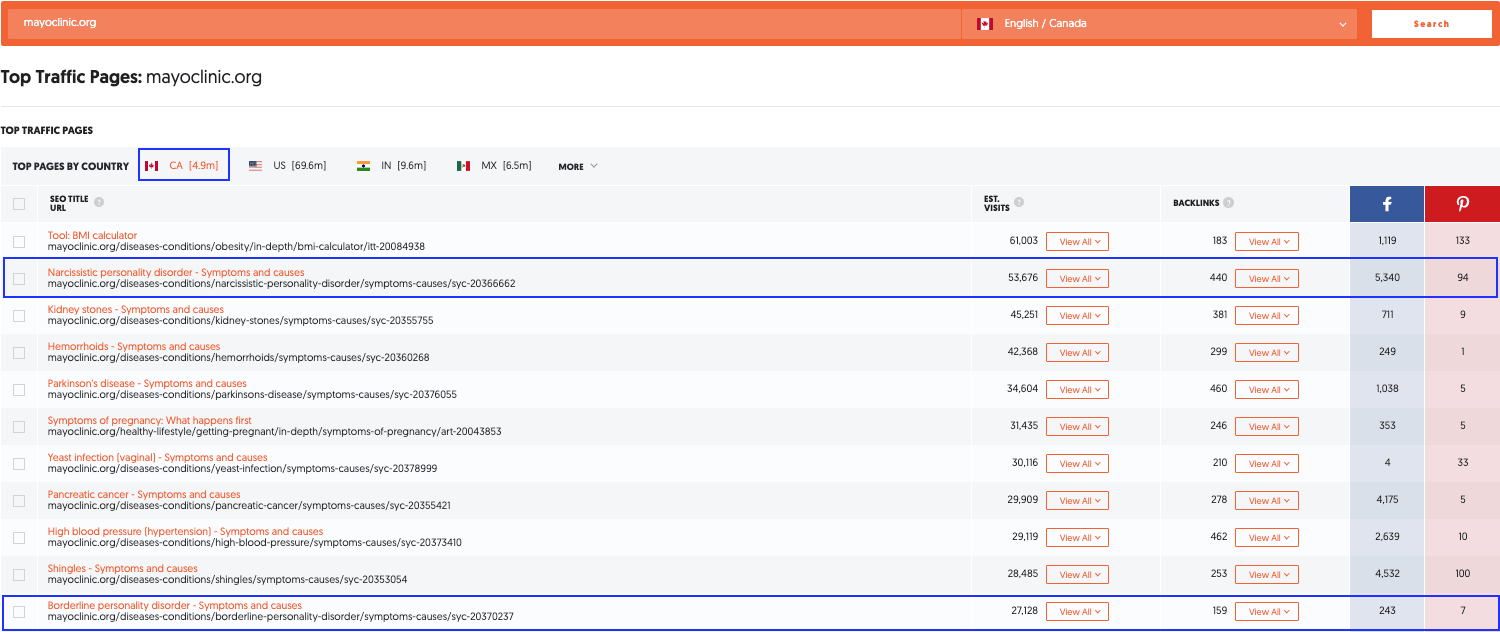Click Facebook count 4,175 for Pancreatic cancer
Image resolution: width=1500 pixels, height=632 pixels.
[x=1387, y=500]
